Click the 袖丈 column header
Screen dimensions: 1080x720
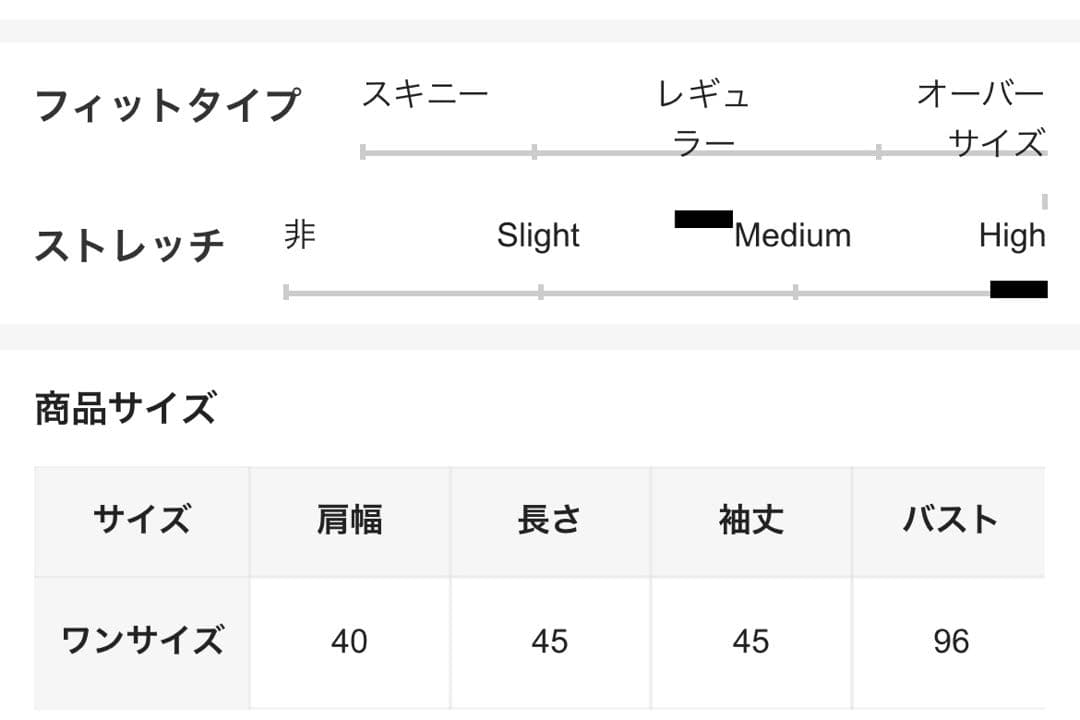point(751,521)
